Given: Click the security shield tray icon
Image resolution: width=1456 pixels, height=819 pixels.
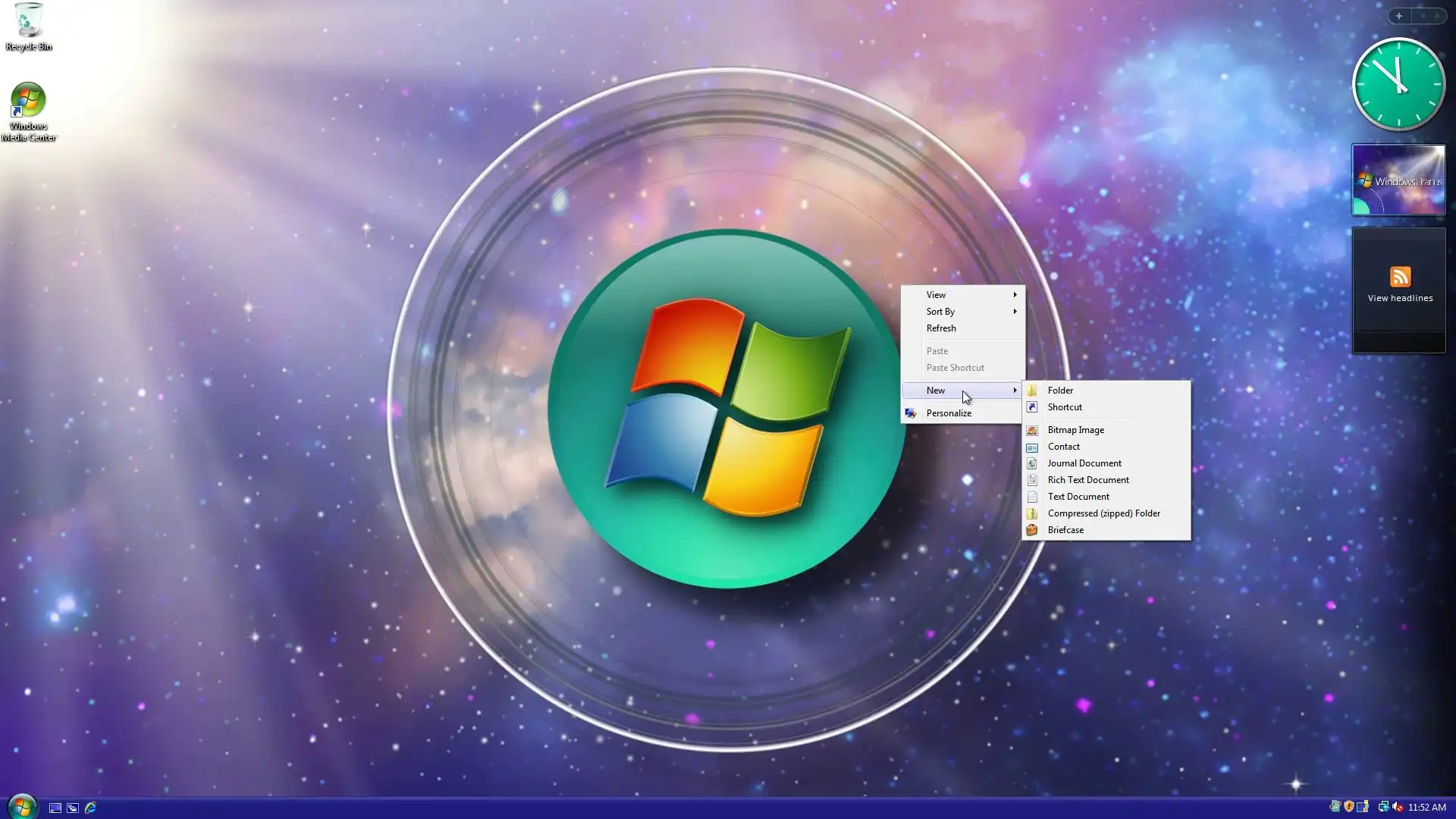Looking at the screenshot, I should pyautogui.click(x=1349, y=807).
